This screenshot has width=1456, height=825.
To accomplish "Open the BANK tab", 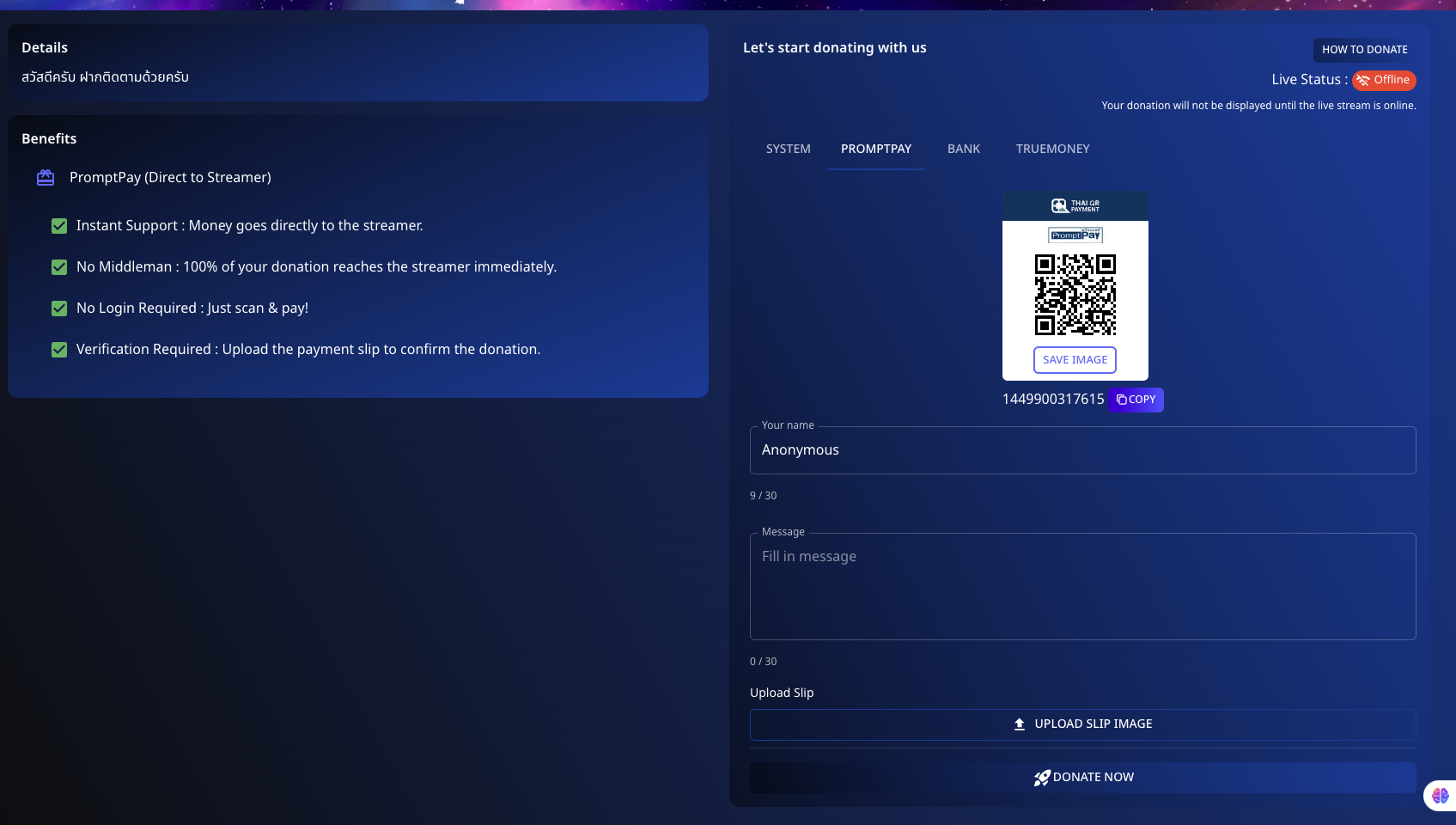I will tap(964, 149).
